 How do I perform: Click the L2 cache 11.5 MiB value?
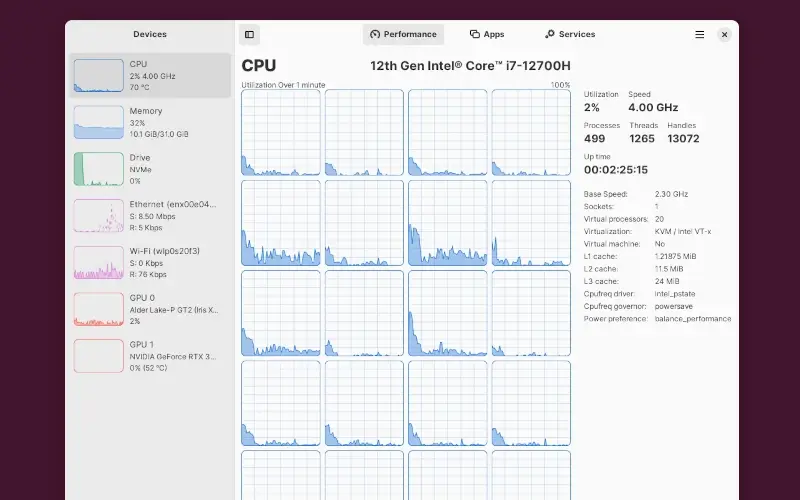point(669,269)
